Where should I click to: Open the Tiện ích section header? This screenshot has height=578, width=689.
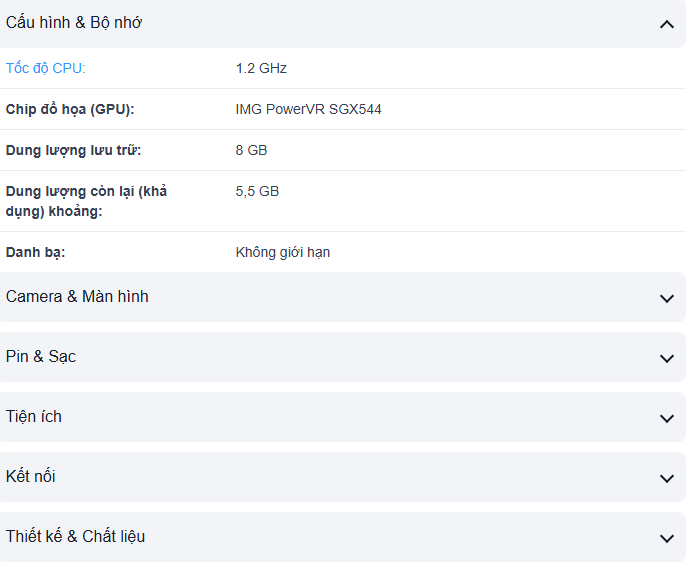click(x=34, y=417)
